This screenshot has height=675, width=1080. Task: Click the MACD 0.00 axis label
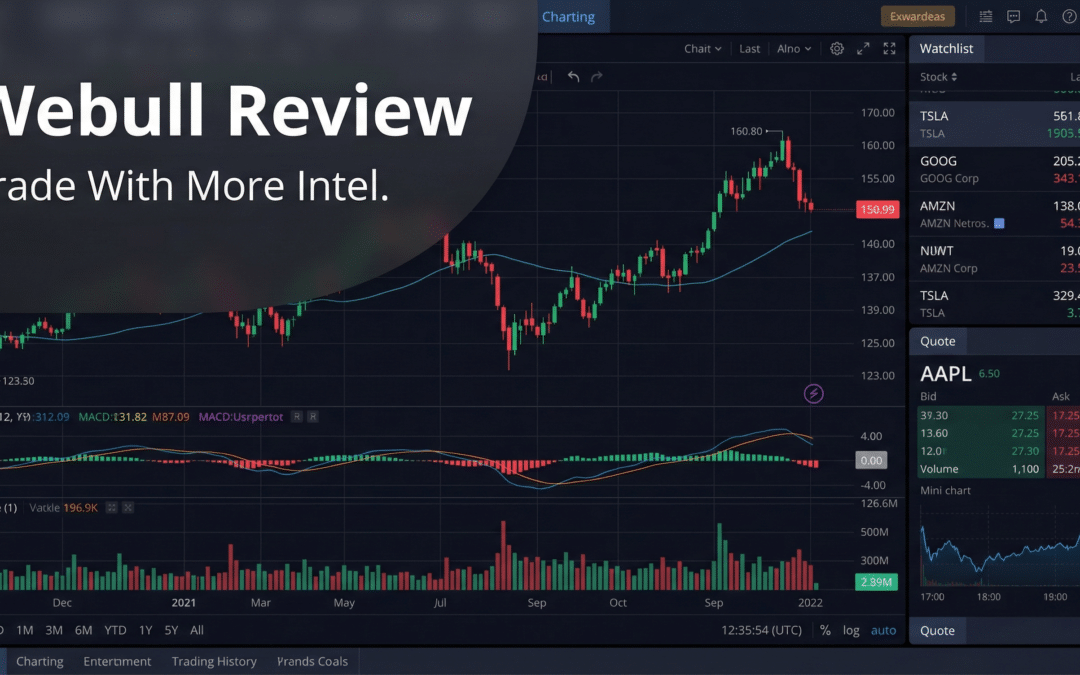[871, 460]
